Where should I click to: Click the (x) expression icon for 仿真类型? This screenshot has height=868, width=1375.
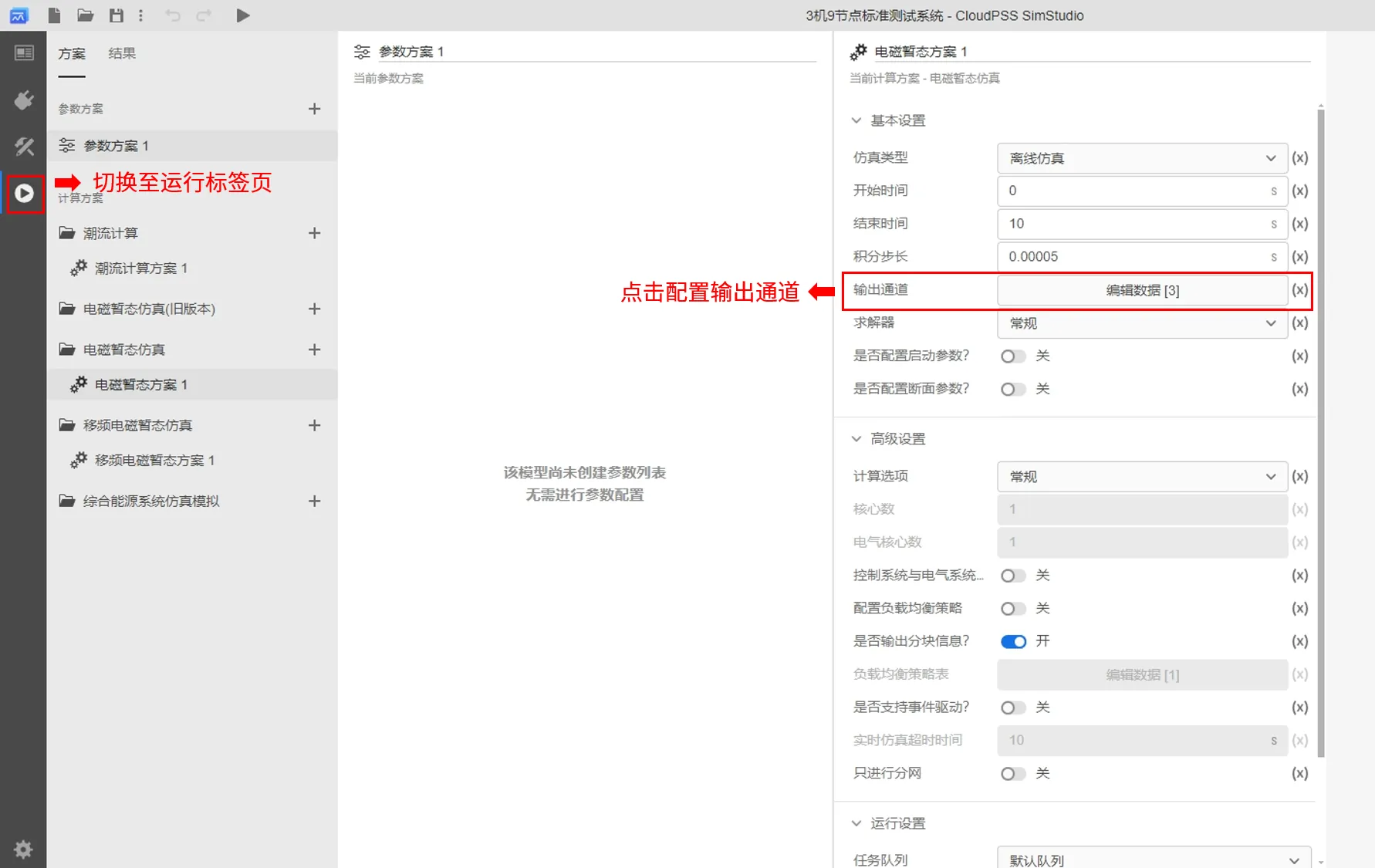coord(1300,157)
